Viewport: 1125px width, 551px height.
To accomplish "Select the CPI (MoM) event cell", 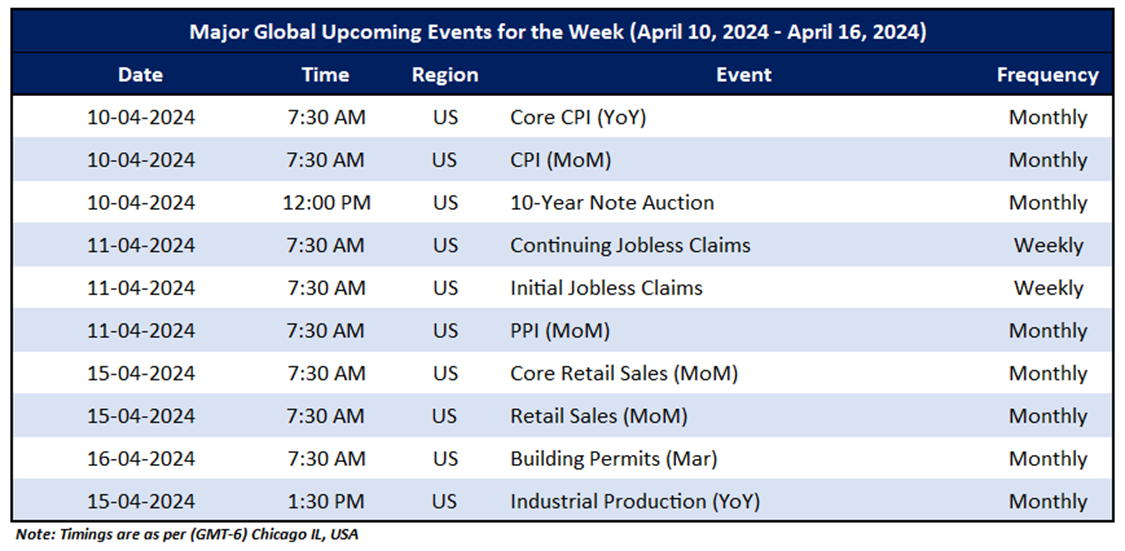I will (560, 160).
